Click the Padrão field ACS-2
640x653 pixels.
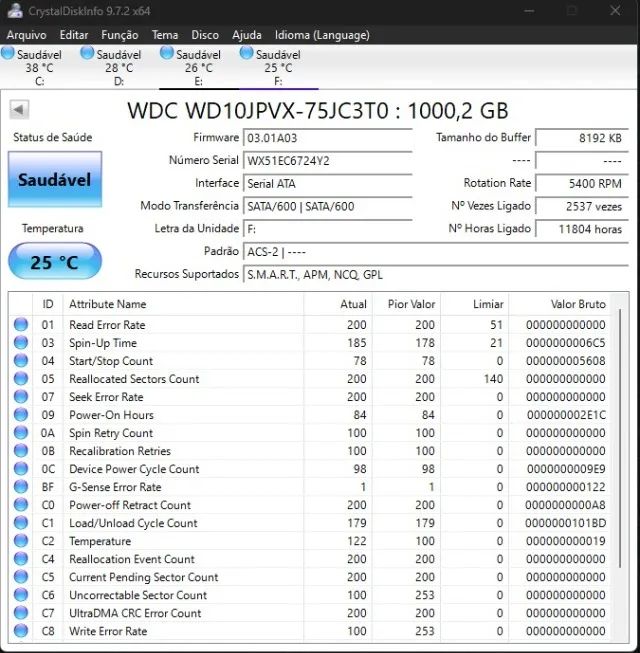pyautogui.click(x=436, y=252)
